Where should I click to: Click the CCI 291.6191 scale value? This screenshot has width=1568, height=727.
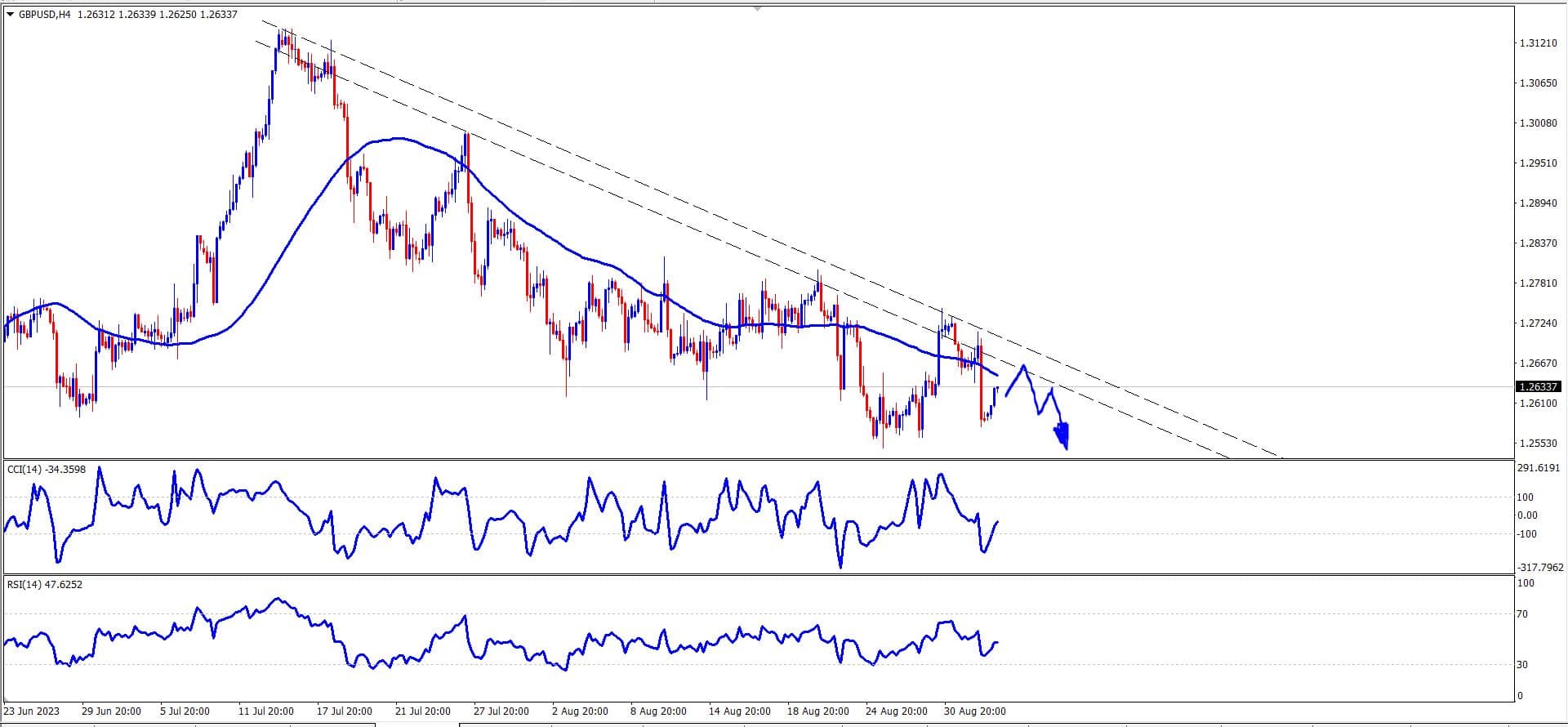click(1539, 469)
